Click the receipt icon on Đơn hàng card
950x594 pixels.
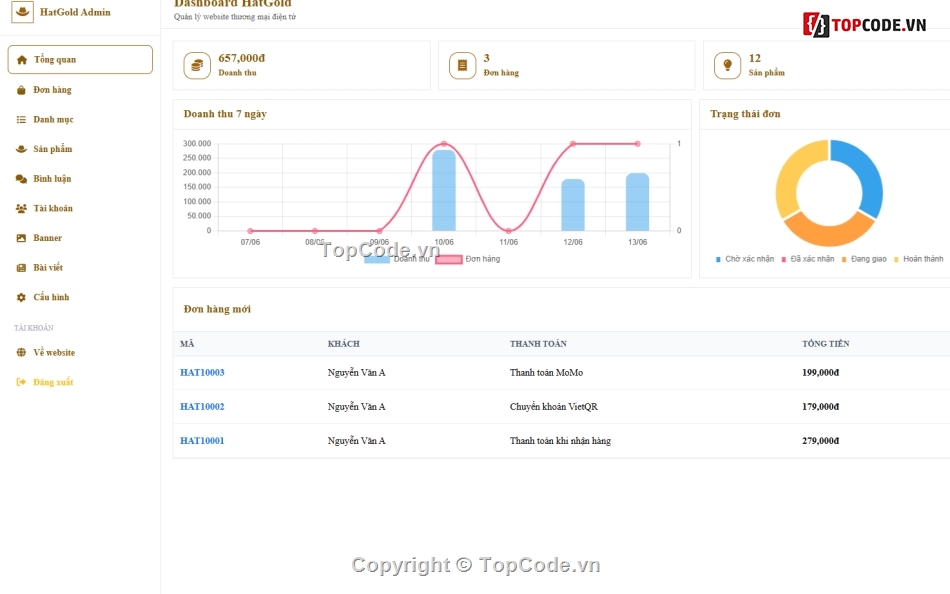tap(462, 65)
